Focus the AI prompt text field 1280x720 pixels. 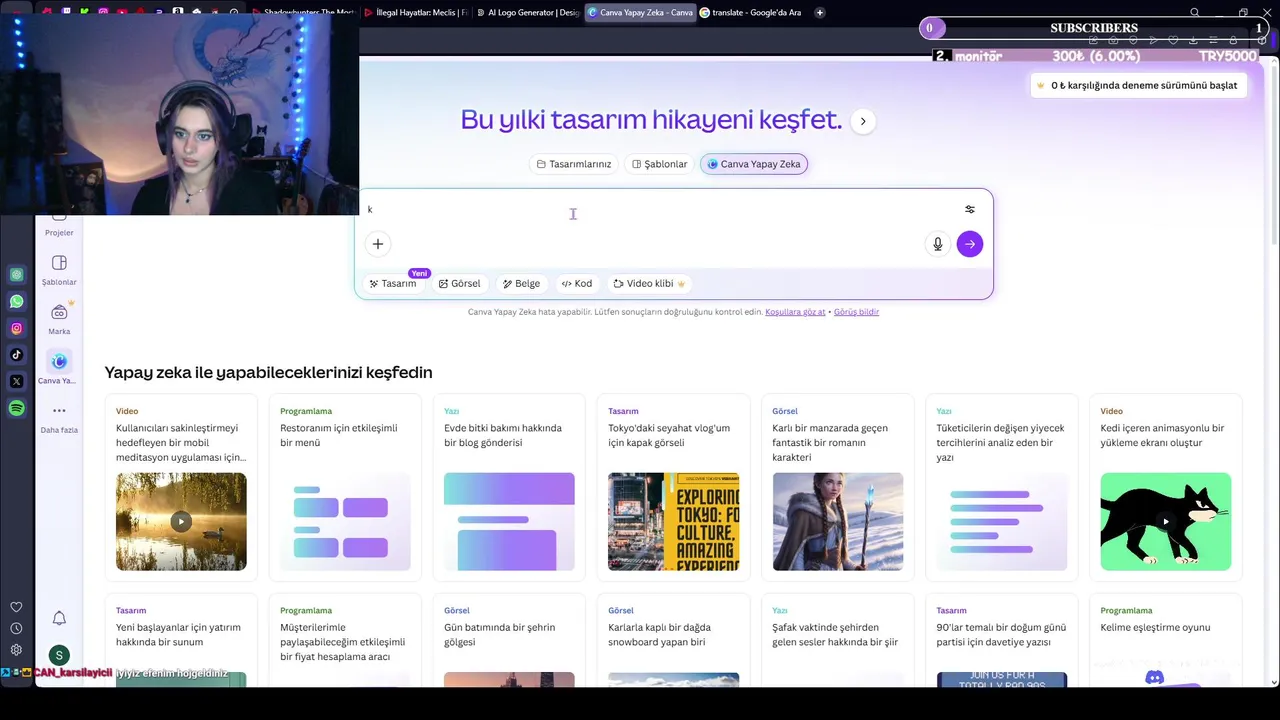660,209
